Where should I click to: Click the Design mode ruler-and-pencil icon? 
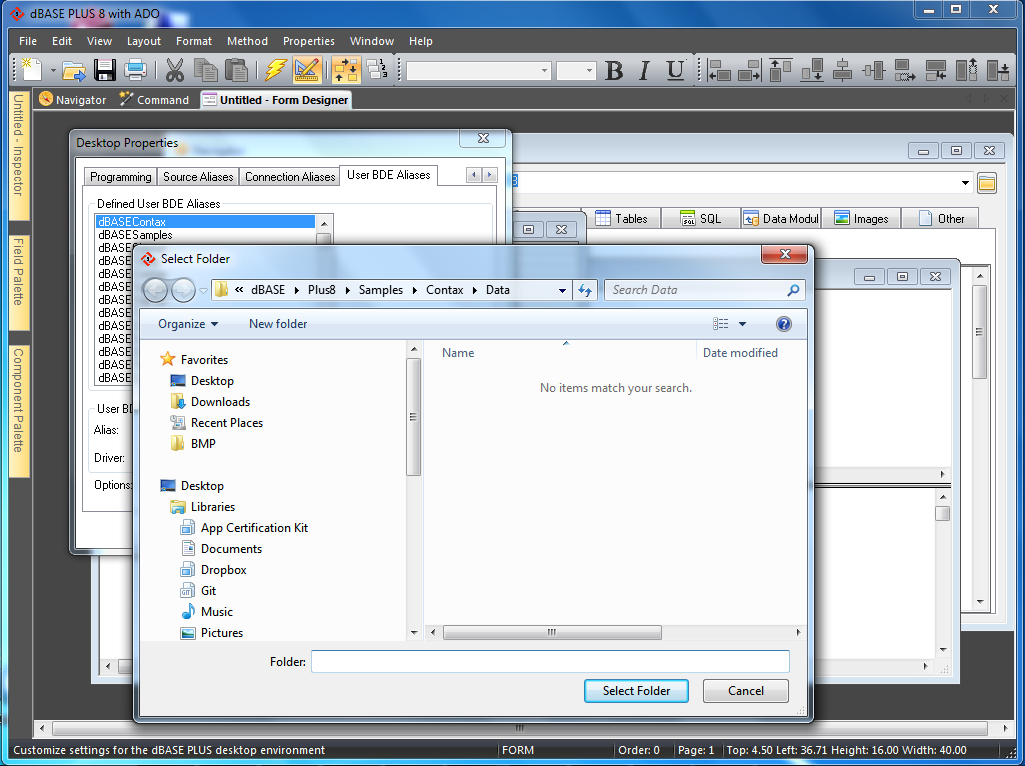pyautogui.click(x=307, y=70)
